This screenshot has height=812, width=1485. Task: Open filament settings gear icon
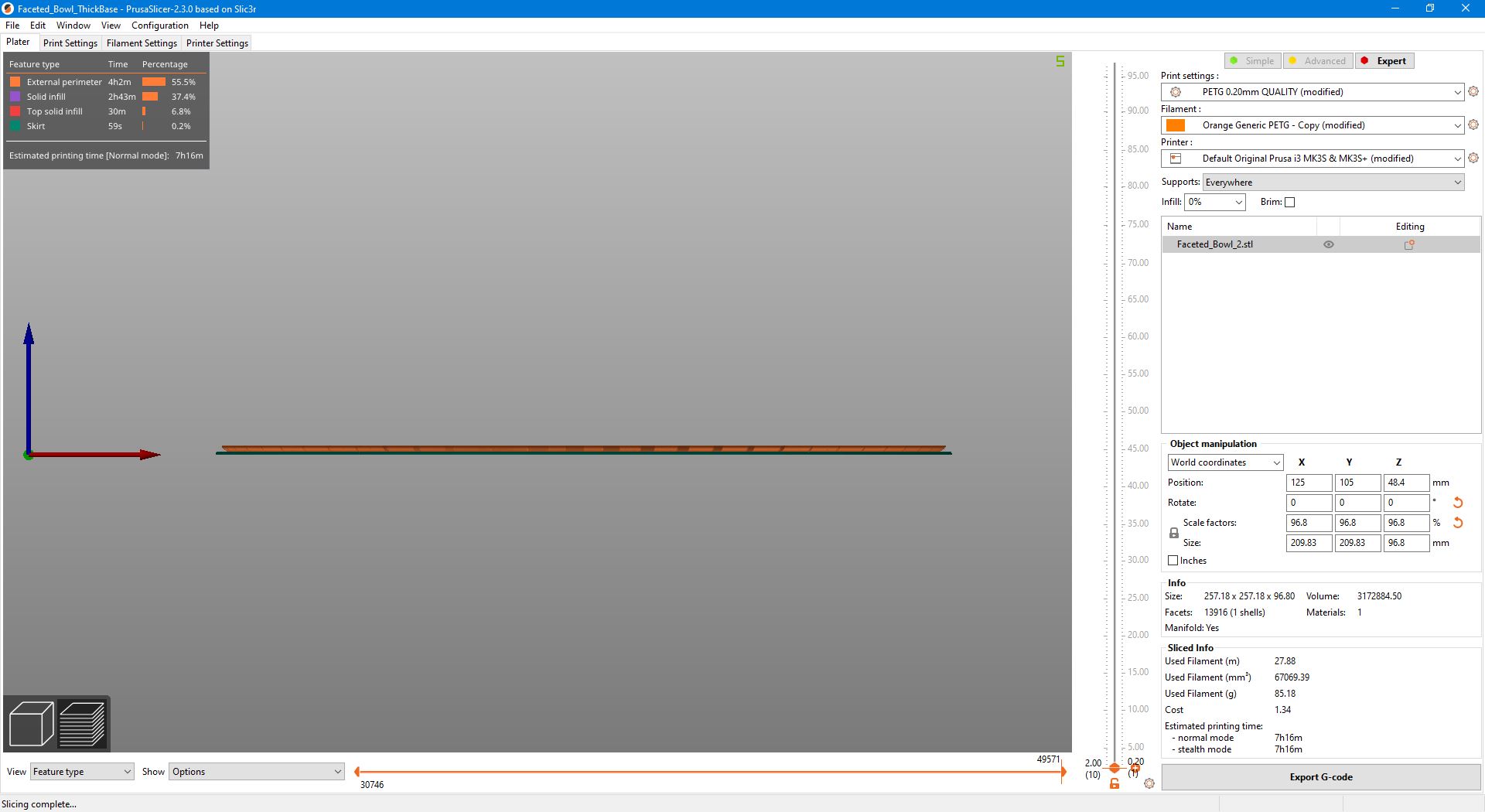[x=1473, y=125]
